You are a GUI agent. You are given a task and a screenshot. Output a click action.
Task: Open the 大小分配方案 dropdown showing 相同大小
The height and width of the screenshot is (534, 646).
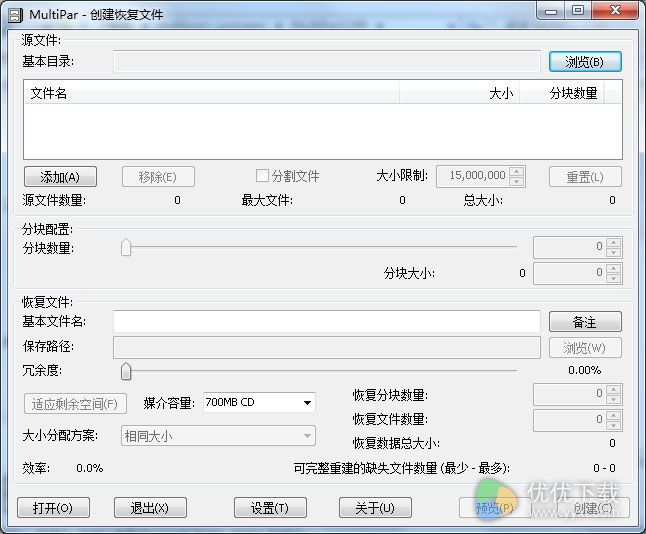pos(218,436)
